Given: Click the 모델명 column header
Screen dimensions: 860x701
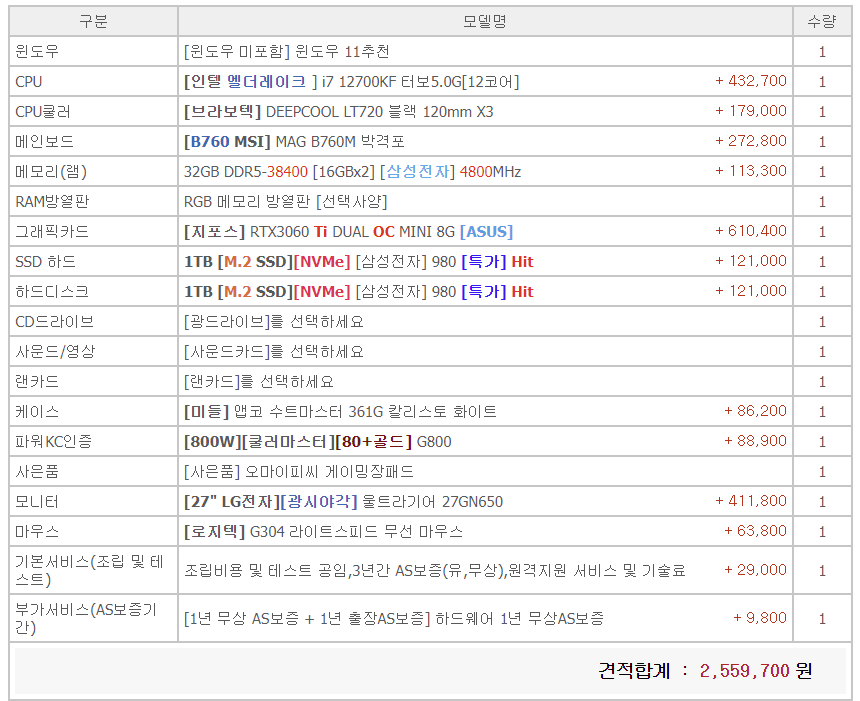Looking at the screenshot, I should tap(485, 21).
